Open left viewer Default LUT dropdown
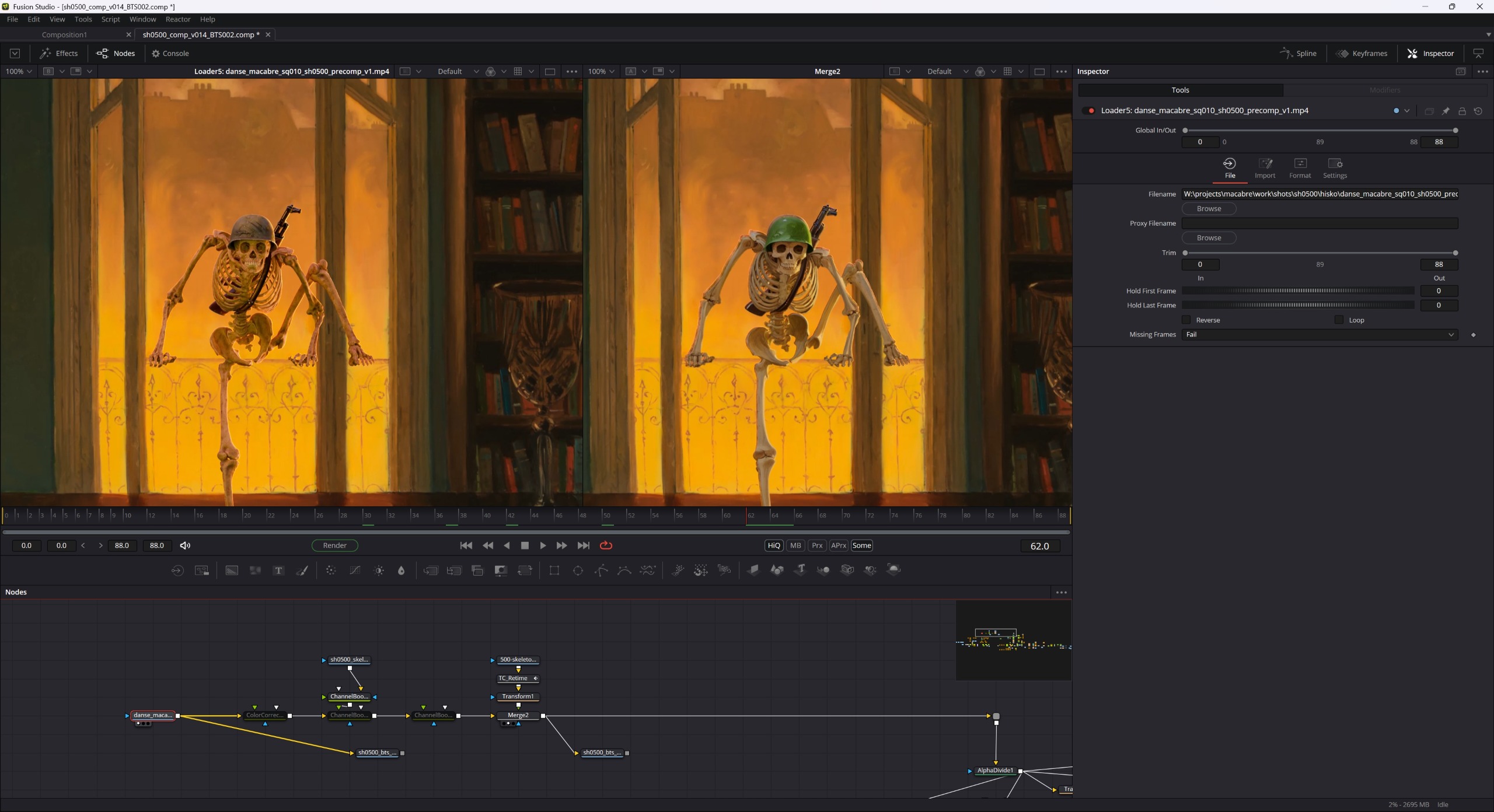 458,71
